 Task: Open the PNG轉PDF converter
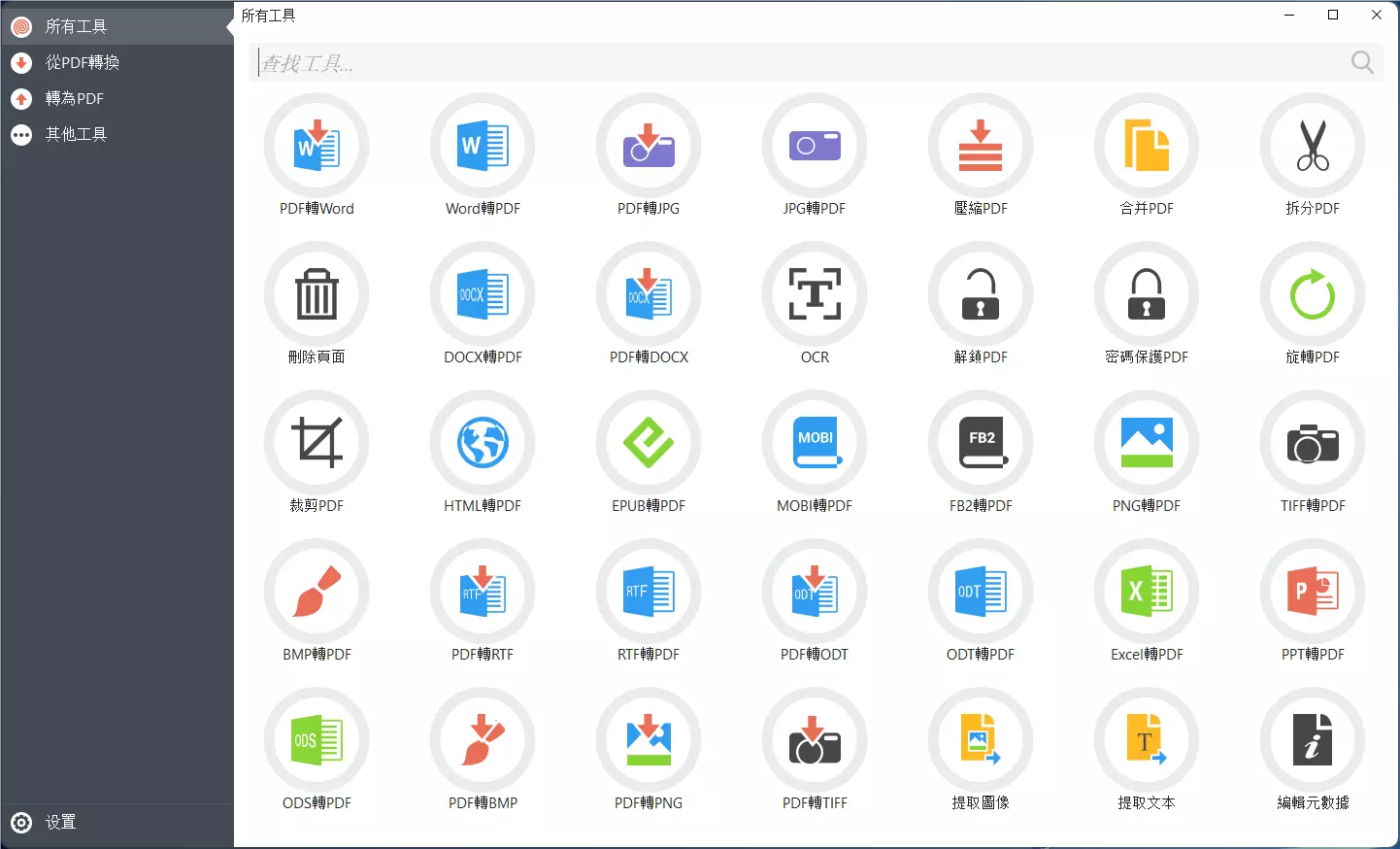(x=1147, y=443)
